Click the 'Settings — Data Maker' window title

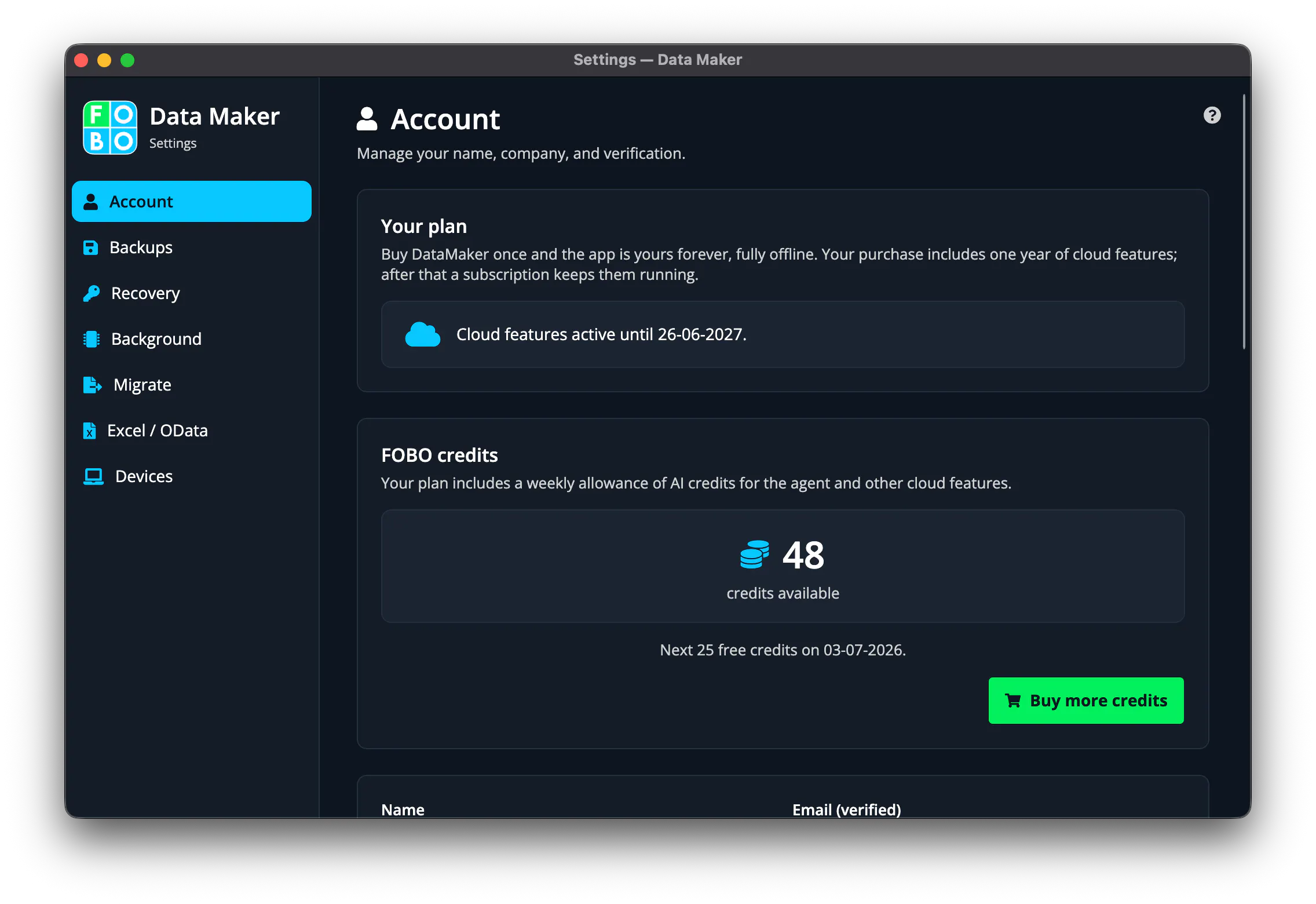(x=658, y=60)
